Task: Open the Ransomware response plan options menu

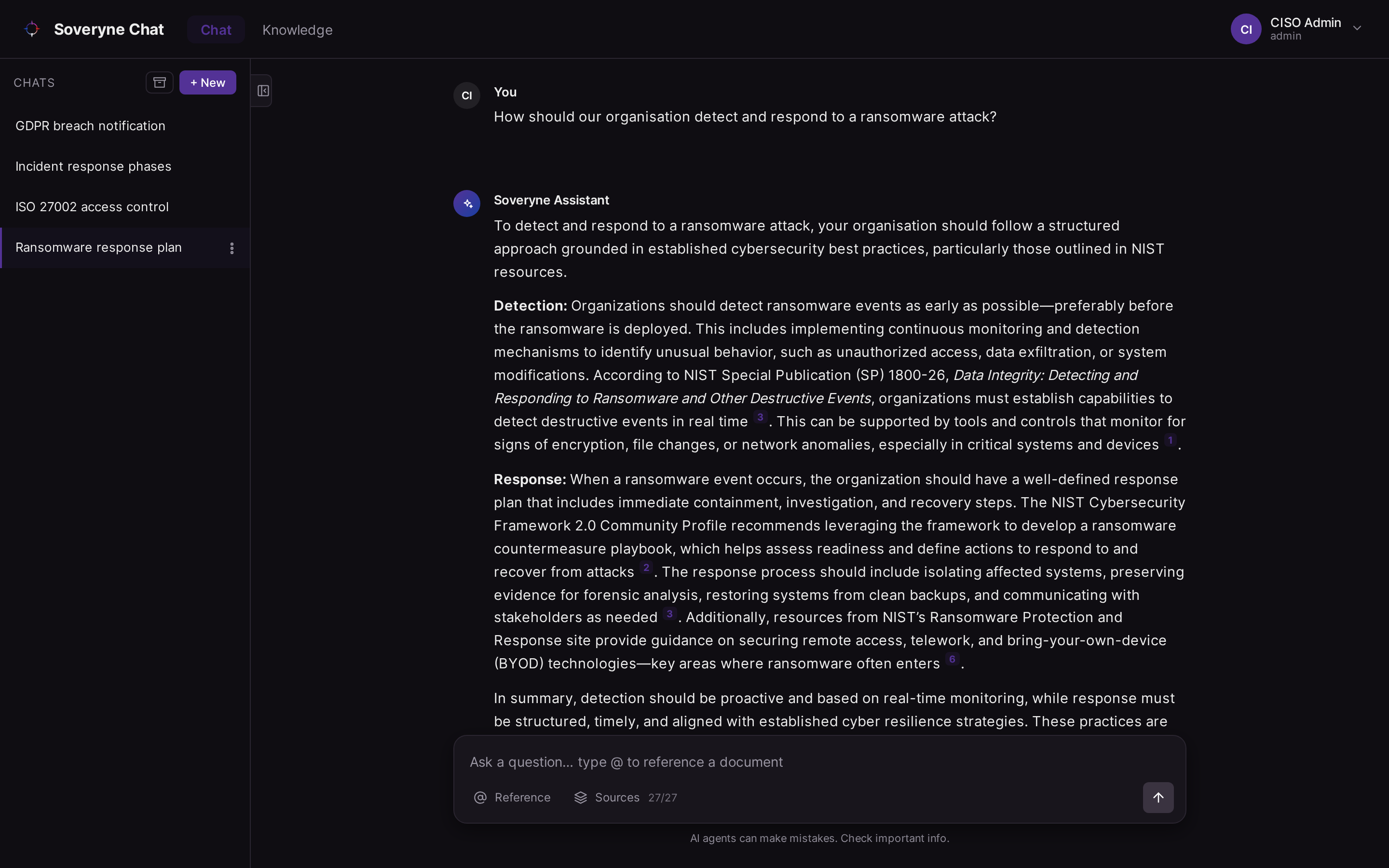Action: [x=232, y=248]
